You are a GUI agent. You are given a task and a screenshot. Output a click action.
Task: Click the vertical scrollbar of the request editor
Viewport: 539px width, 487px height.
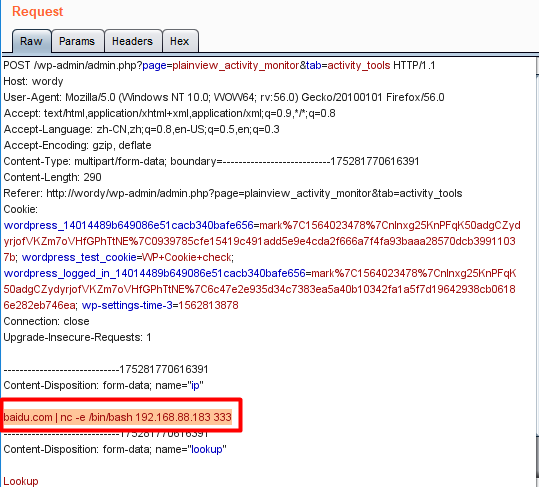[x=537, y=272]
